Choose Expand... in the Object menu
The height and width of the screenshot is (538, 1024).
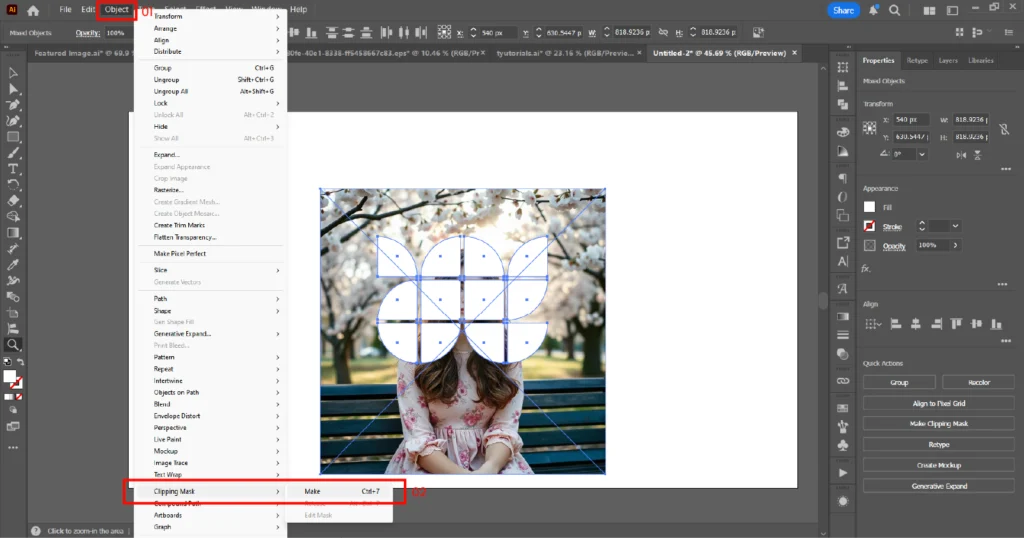(x=211, y=155)
